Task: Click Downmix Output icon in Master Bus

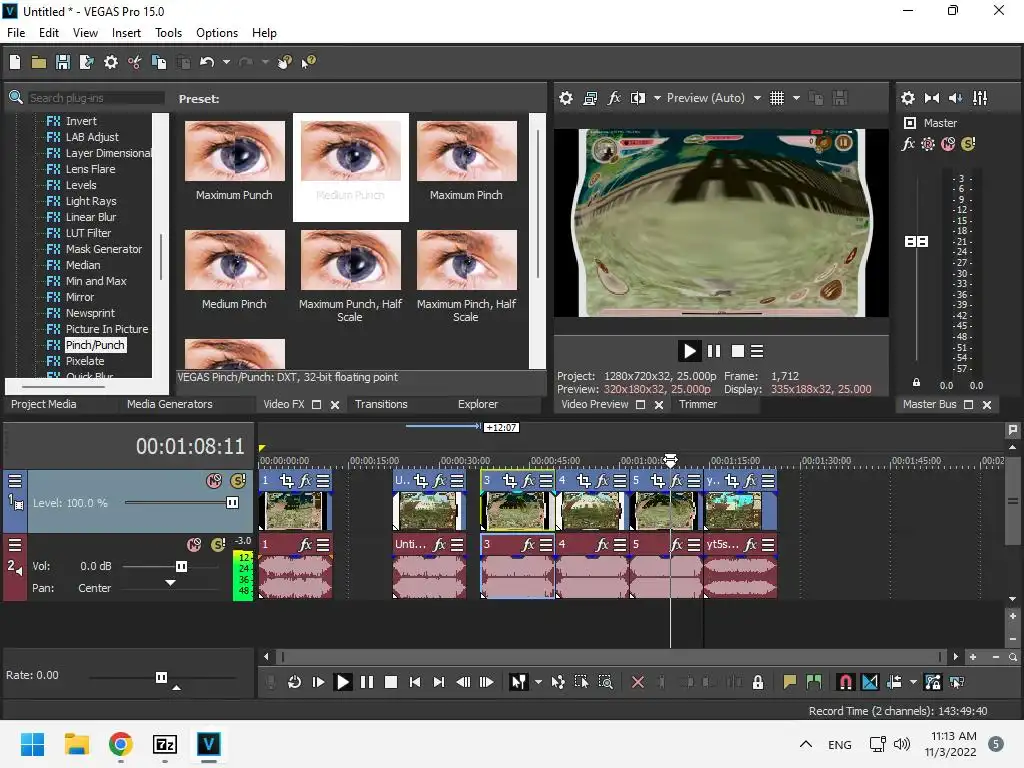Action: pyautogui.click(x=932, y=98)
